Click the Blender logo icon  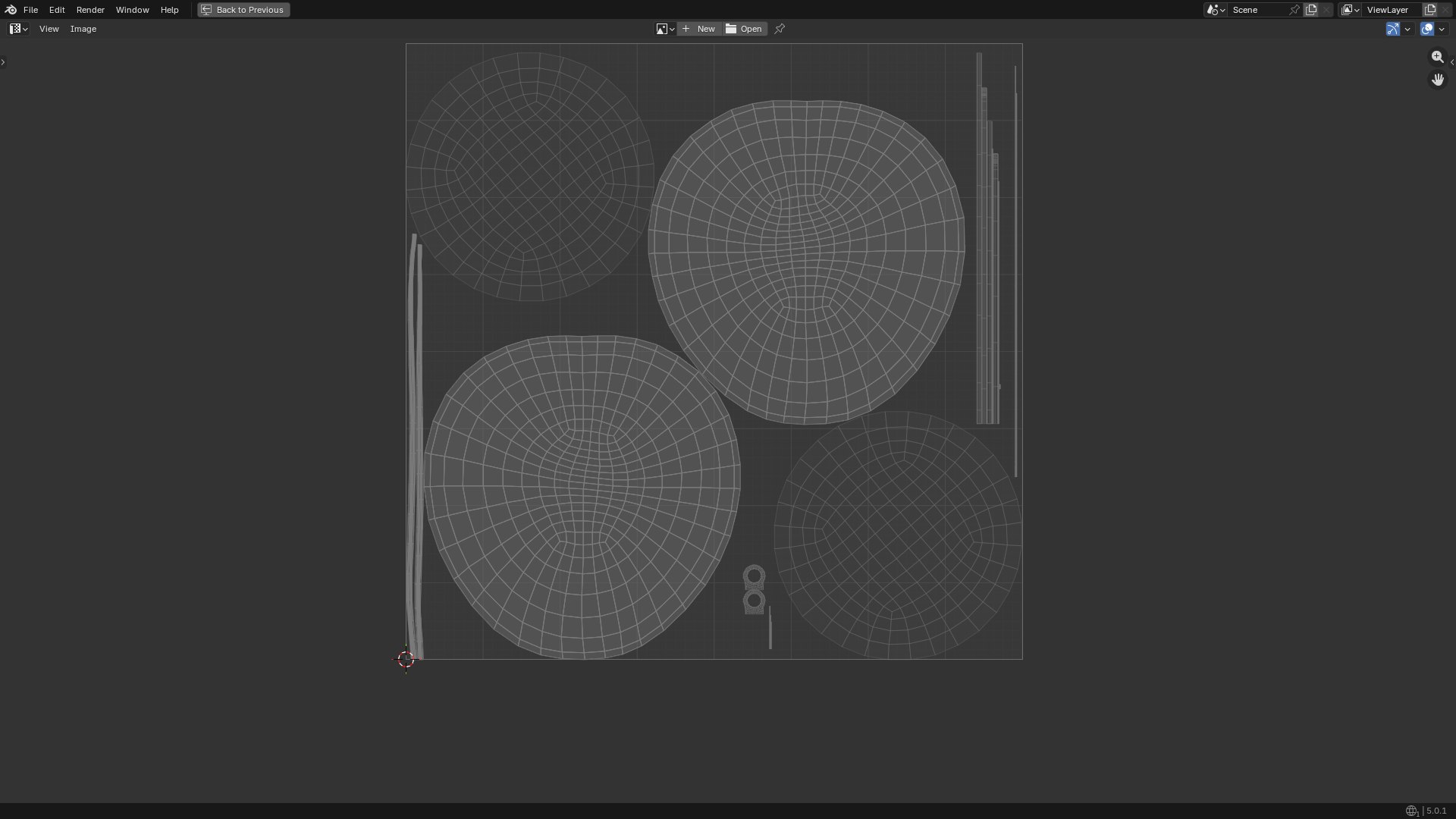pos(11,10)
